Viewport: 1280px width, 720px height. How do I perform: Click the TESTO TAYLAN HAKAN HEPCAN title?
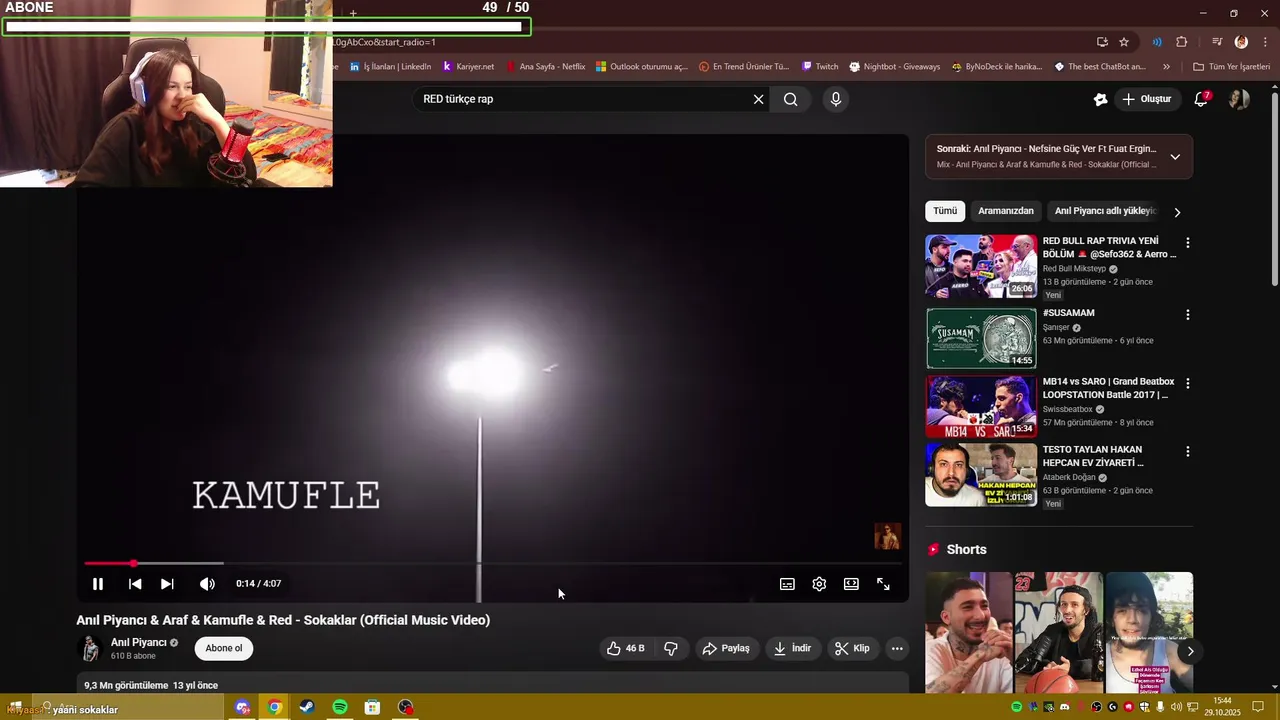[x=1093, y=456]
